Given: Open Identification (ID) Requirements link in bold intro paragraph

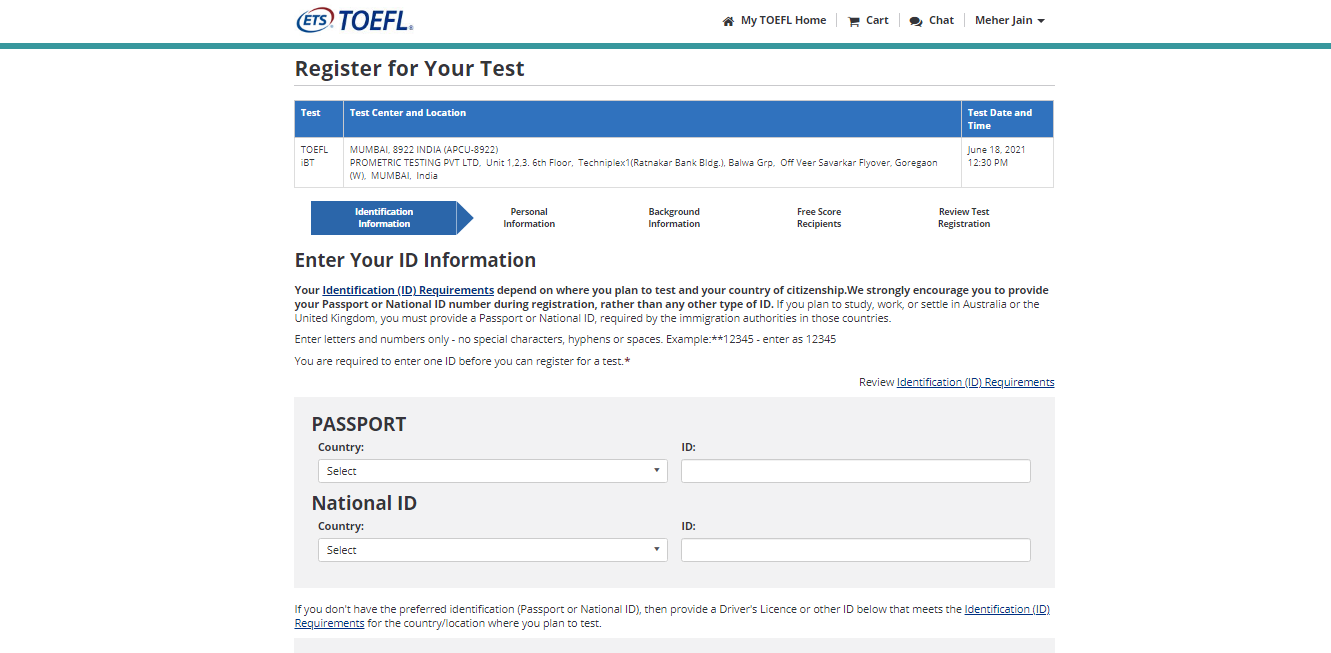Looking at the screenshot, I should coord(408,290).
